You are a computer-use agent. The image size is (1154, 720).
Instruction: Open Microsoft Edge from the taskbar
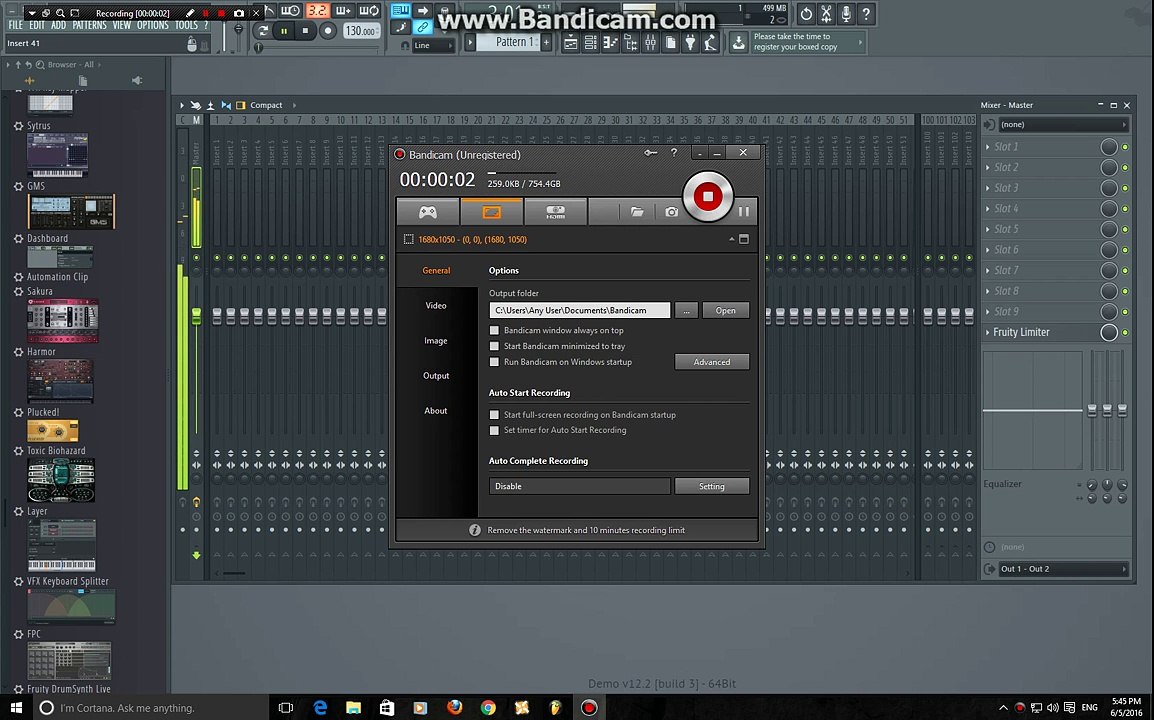click(x=320, y=707)
